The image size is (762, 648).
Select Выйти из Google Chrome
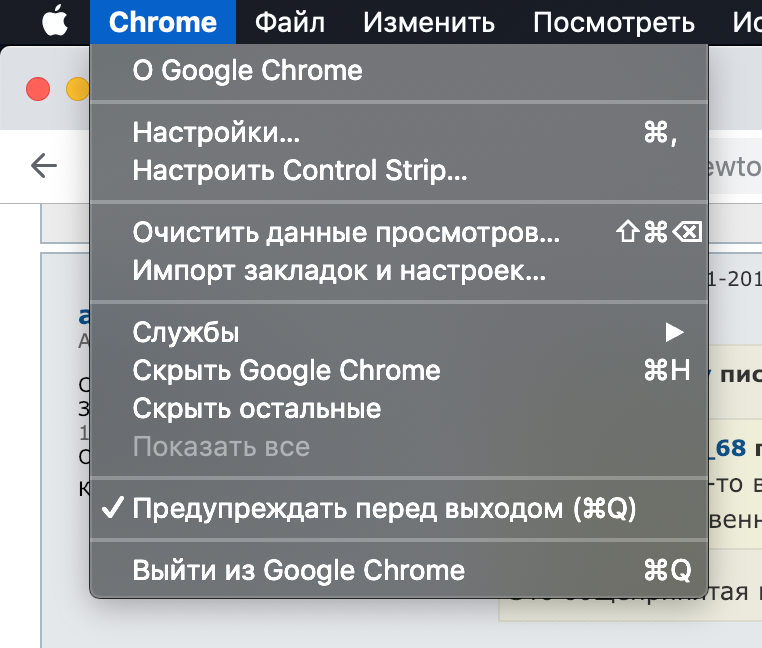point(398,570)
